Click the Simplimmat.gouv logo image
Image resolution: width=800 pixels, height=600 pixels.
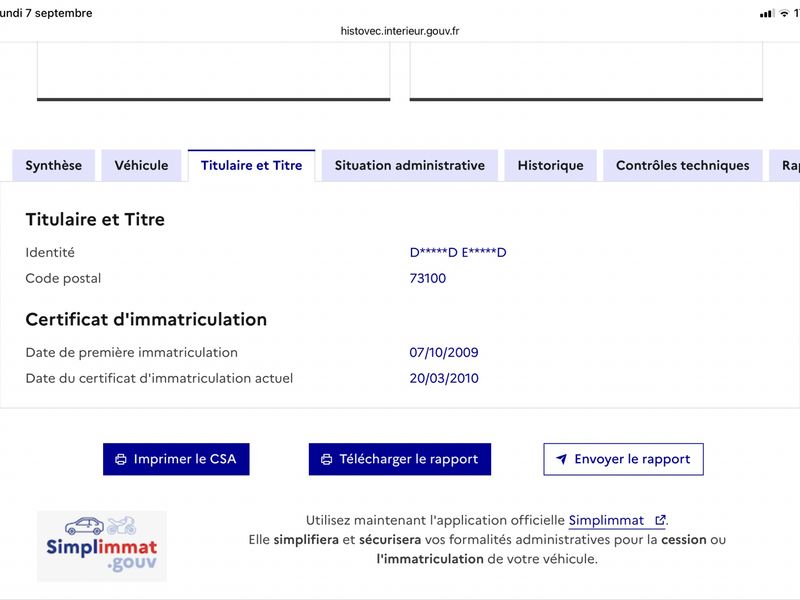[x=102, y=546]
